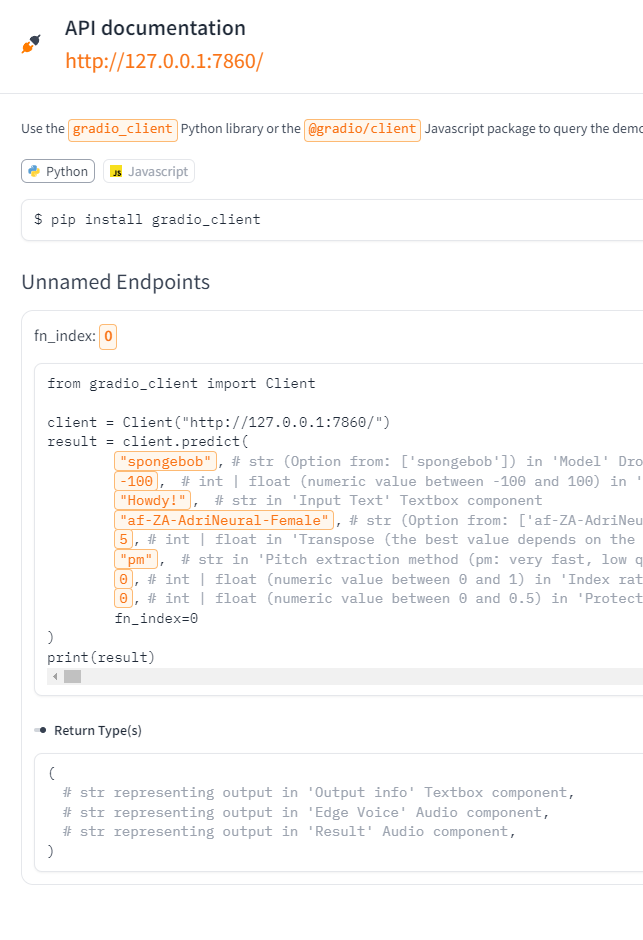Viewport: 643px width, 940px height.
Task: Click the orange plug API icon
Action: pos(31,44)
